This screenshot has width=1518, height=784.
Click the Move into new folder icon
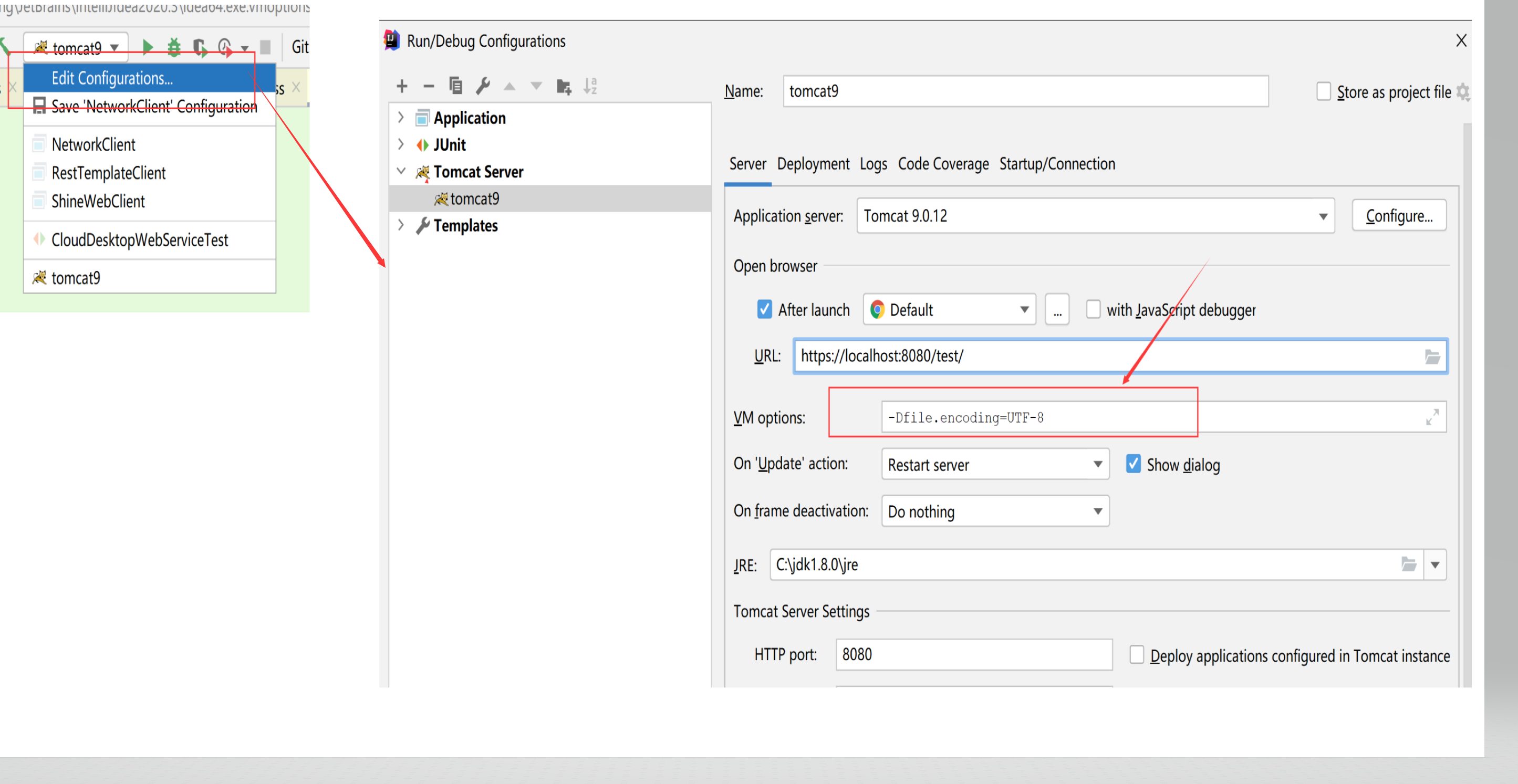[x=564, y=87]
